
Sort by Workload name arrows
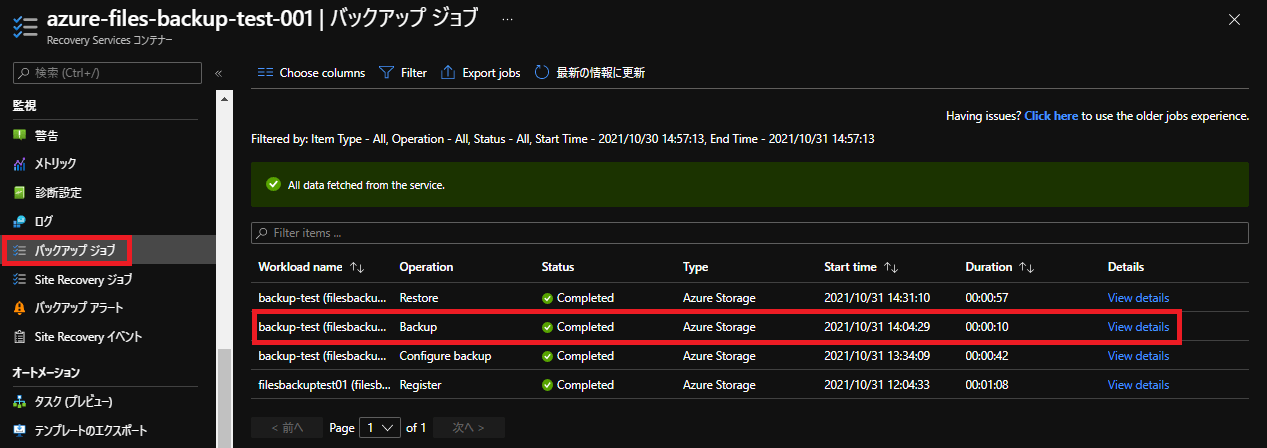[x=357, y=267]
